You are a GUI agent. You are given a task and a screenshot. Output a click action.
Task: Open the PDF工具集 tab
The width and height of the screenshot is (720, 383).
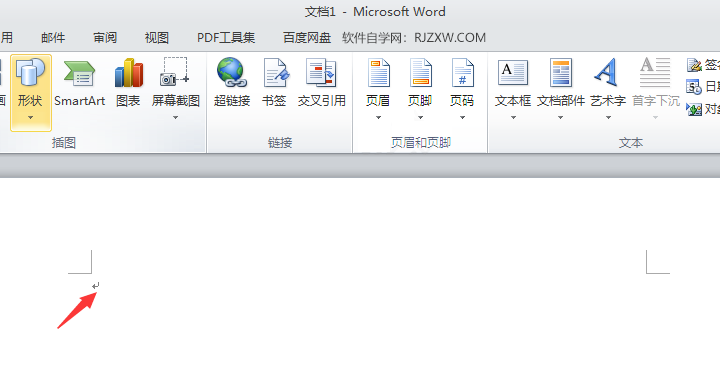pyautogui.click(x=226, y=38)
